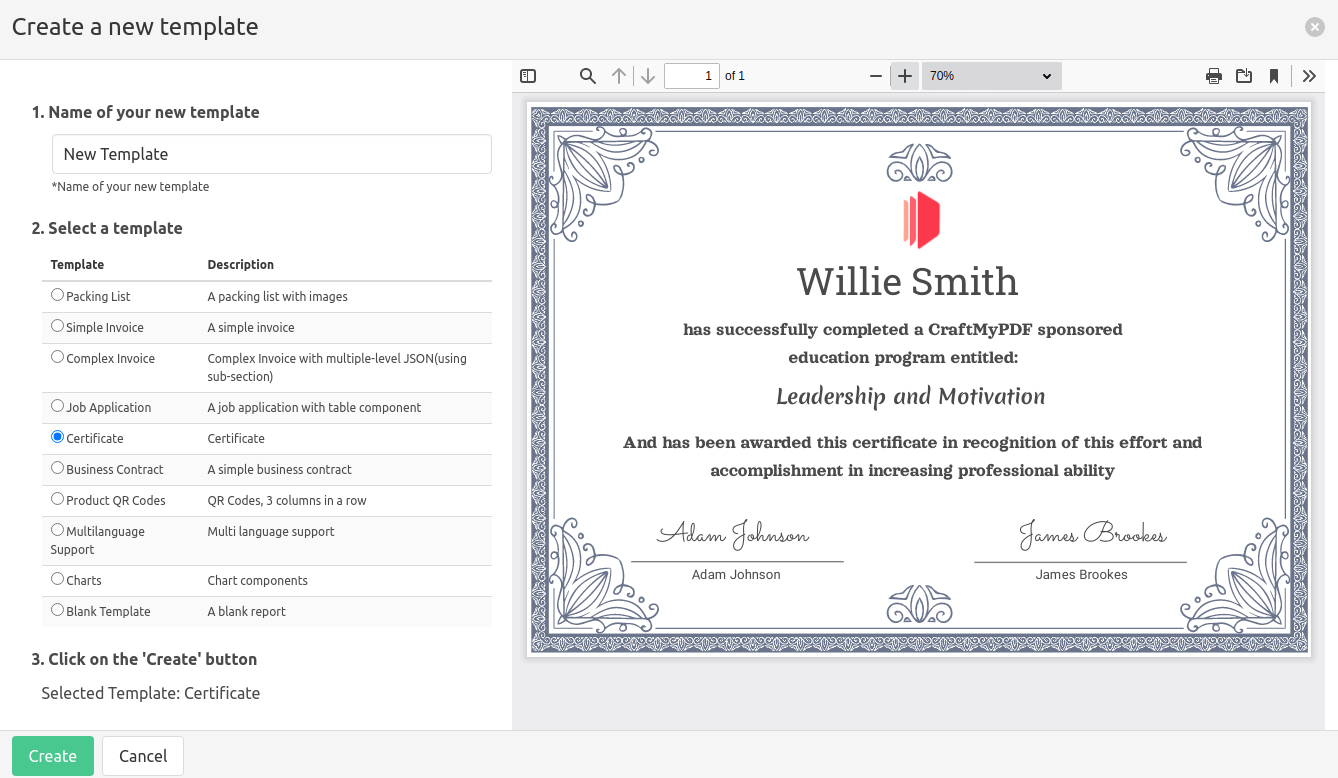1338x778 pixels.
Task: Go to previous page arrow
Action: 619,76
